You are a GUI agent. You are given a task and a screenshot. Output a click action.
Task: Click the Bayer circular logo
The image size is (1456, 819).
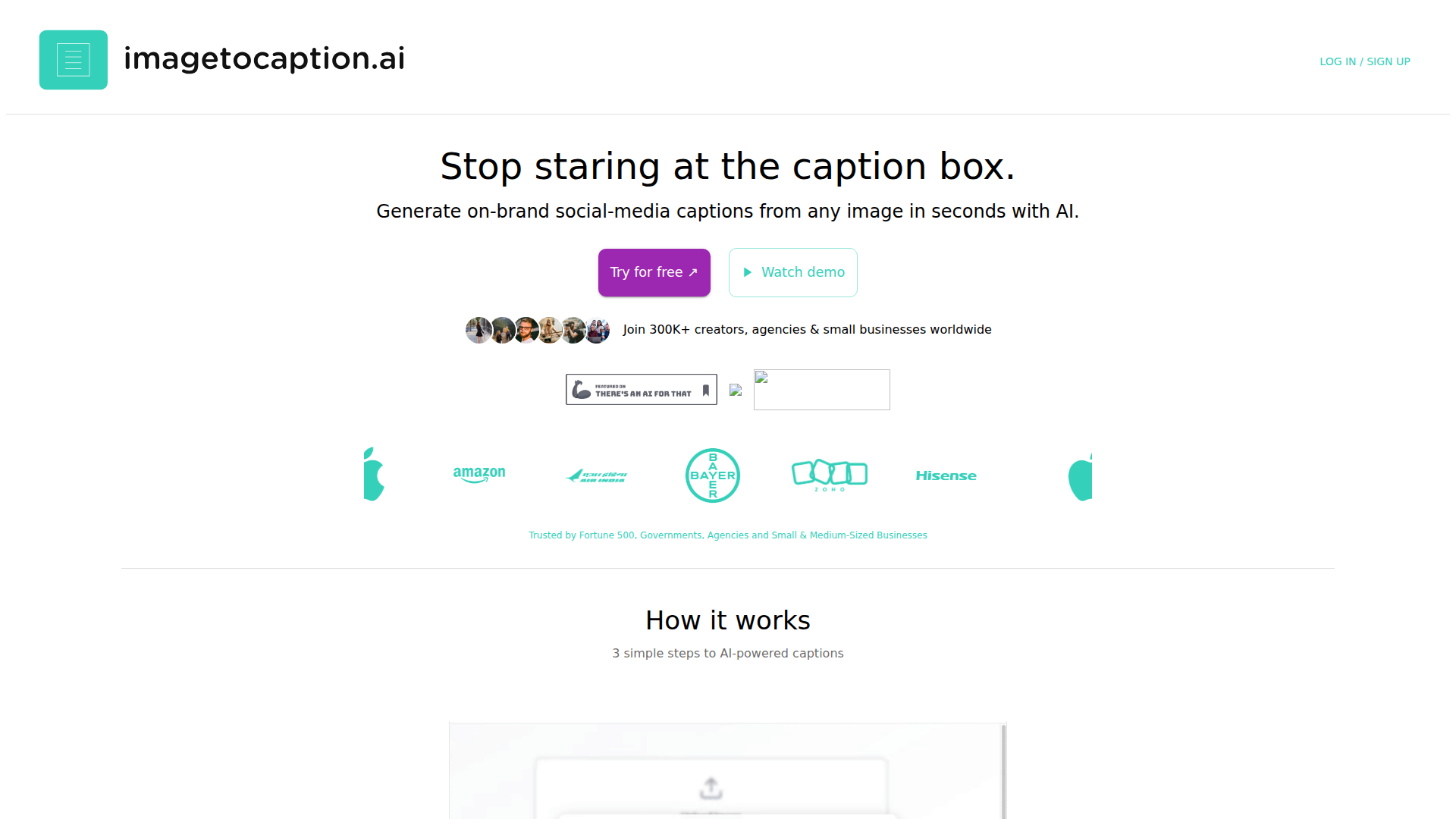point(713,475)
